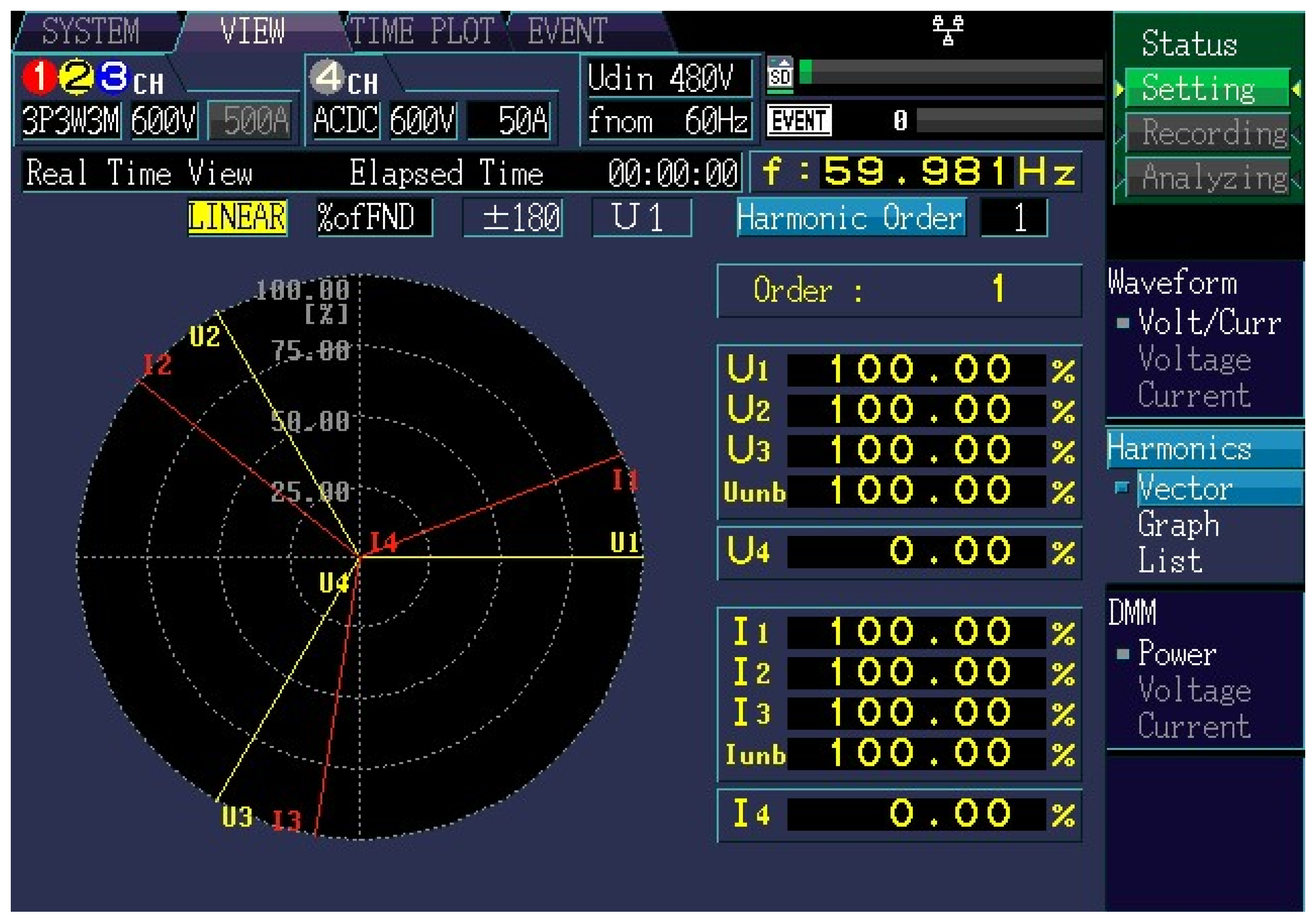
Task: Open the SYSTEM tab
Action: (x=90, y=31)
